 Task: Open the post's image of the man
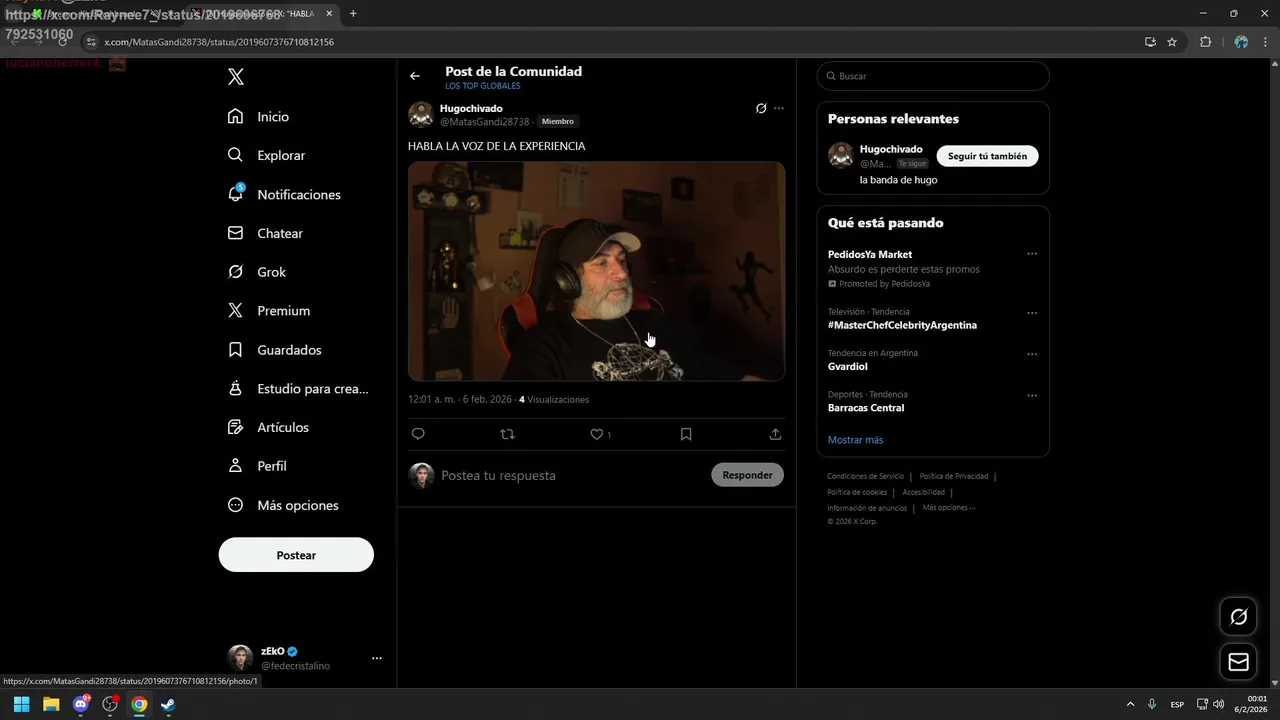(596, 271)
